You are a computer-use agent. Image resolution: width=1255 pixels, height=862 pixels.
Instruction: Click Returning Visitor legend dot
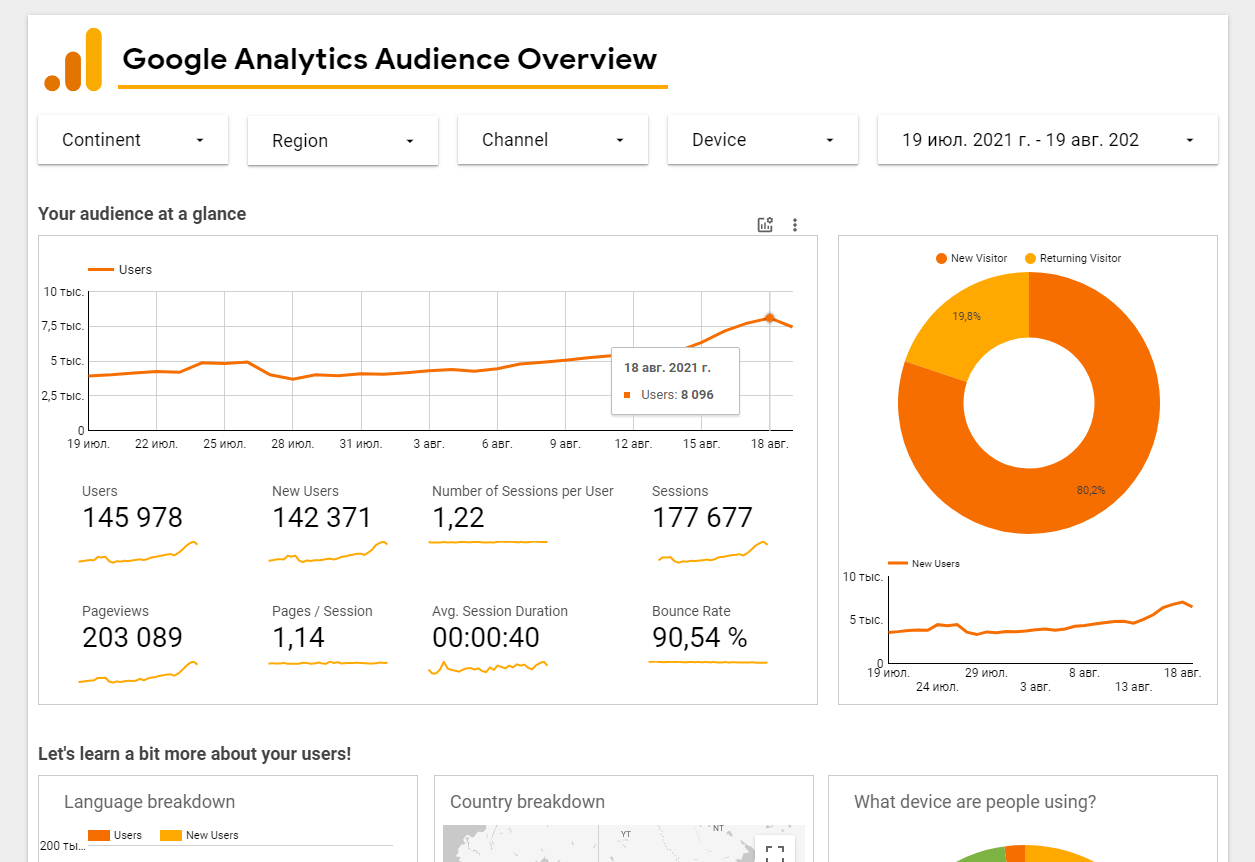(x=1031, y=259)
